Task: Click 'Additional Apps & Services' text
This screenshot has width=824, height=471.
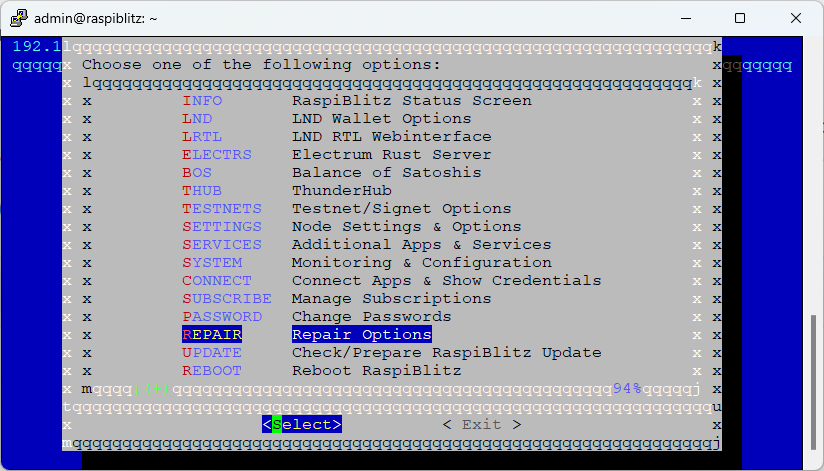Action: (422, 244)
